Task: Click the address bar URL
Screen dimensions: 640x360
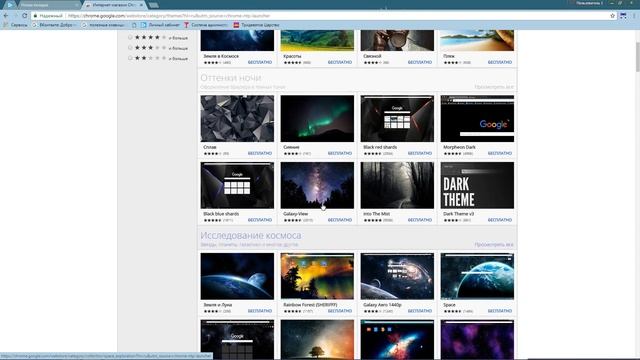Action: pos(169,16)
